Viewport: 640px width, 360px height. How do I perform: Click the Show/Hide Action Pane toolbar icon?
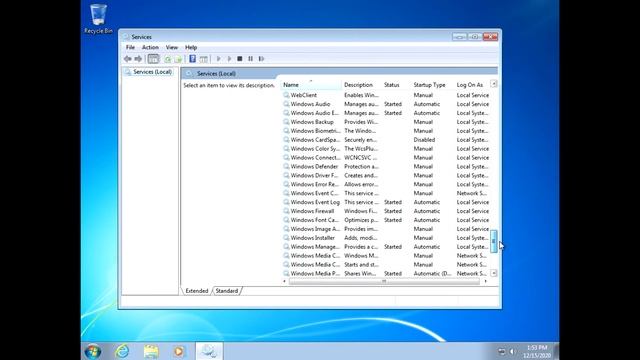point(203,59)
